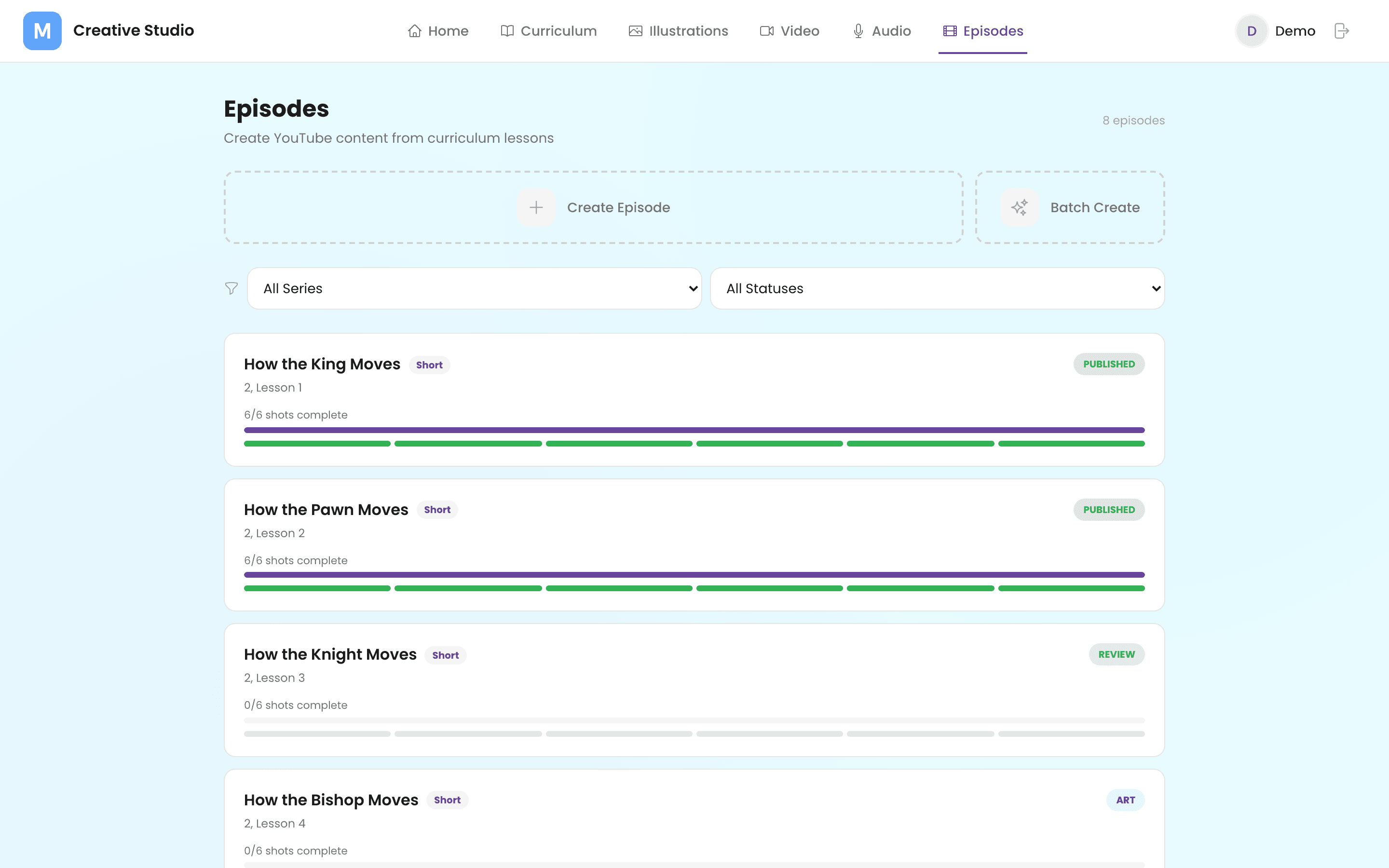Viewport: 1389px width, 868px height.
Task: Click '2, Lesson 3' text
Action: click(x=274, y=678)
